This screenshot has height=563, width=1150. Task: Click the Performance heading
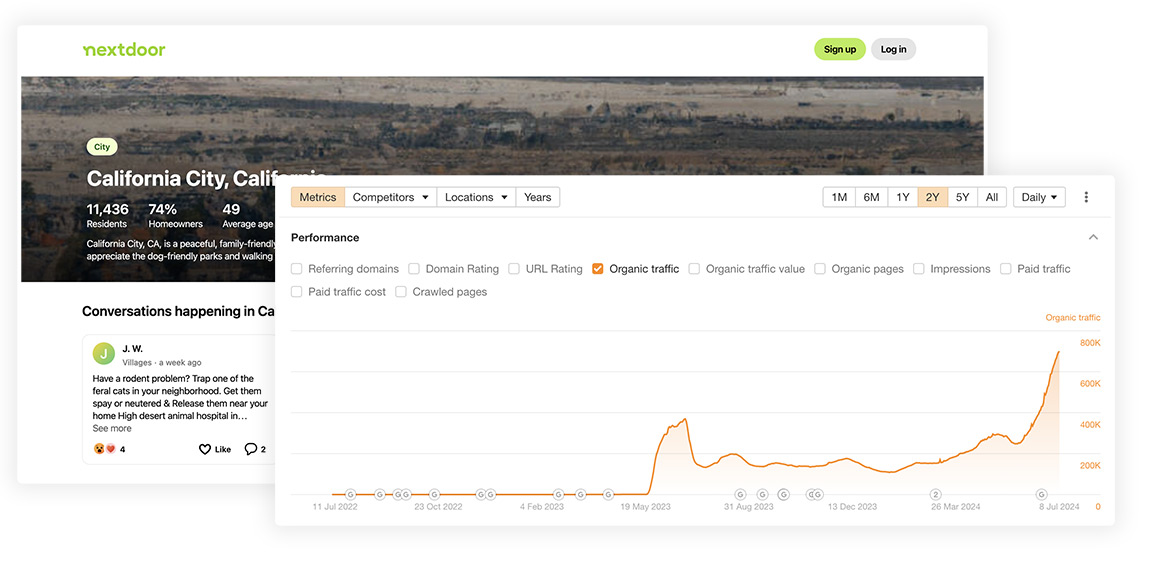(325, 238)
